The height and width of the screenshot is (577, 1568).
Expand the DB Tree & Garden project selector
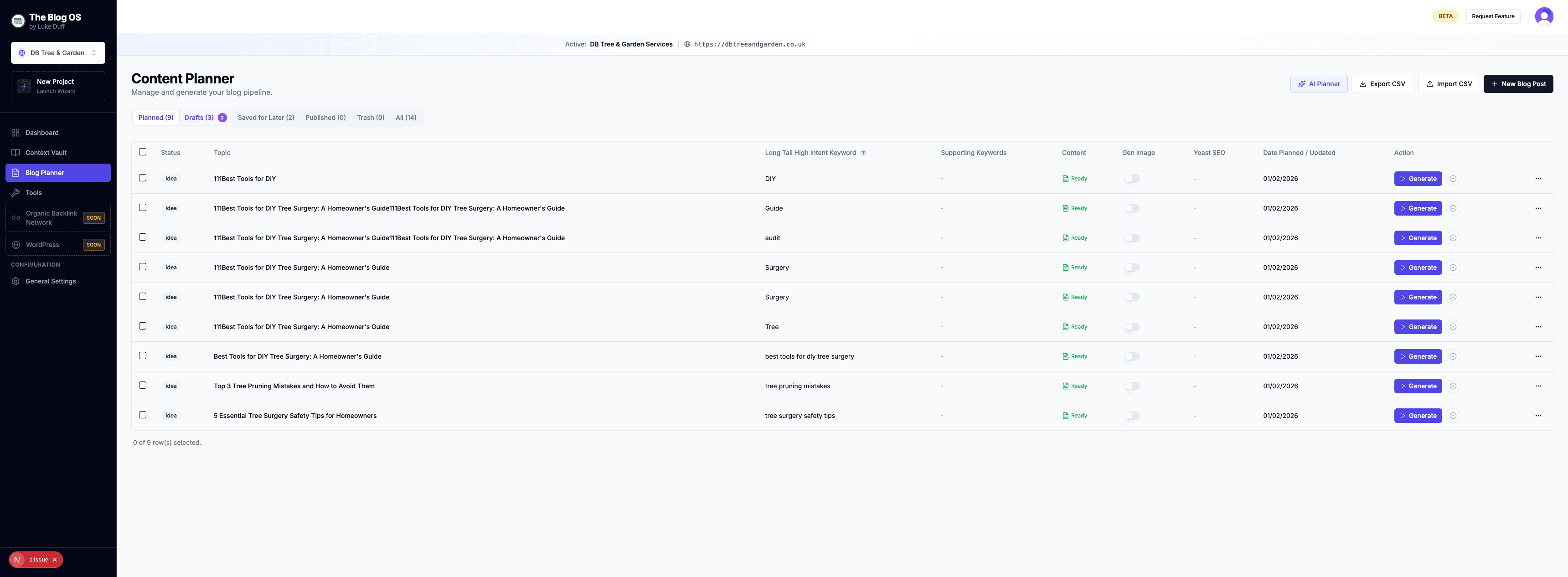[58, 53]
